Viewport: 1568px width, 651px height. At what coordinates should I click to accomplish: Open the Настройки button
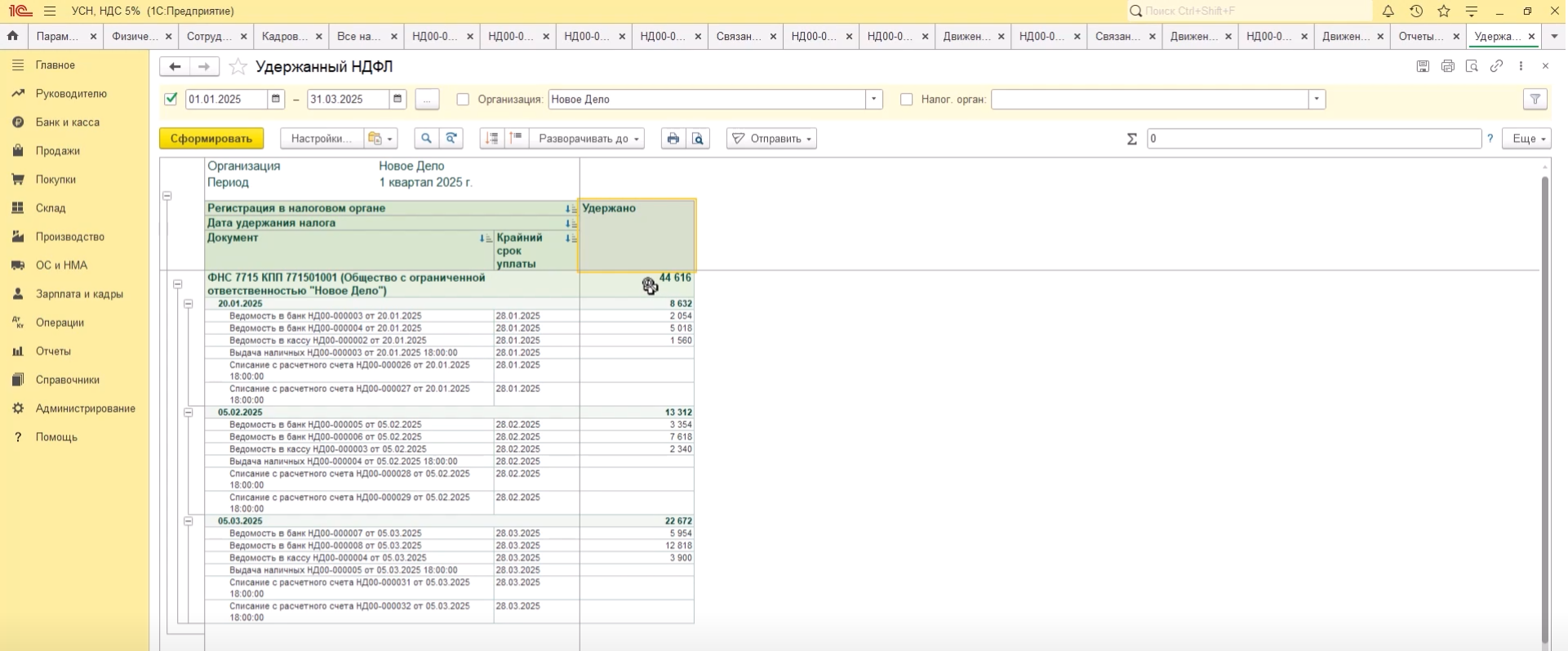coord(321,139)
